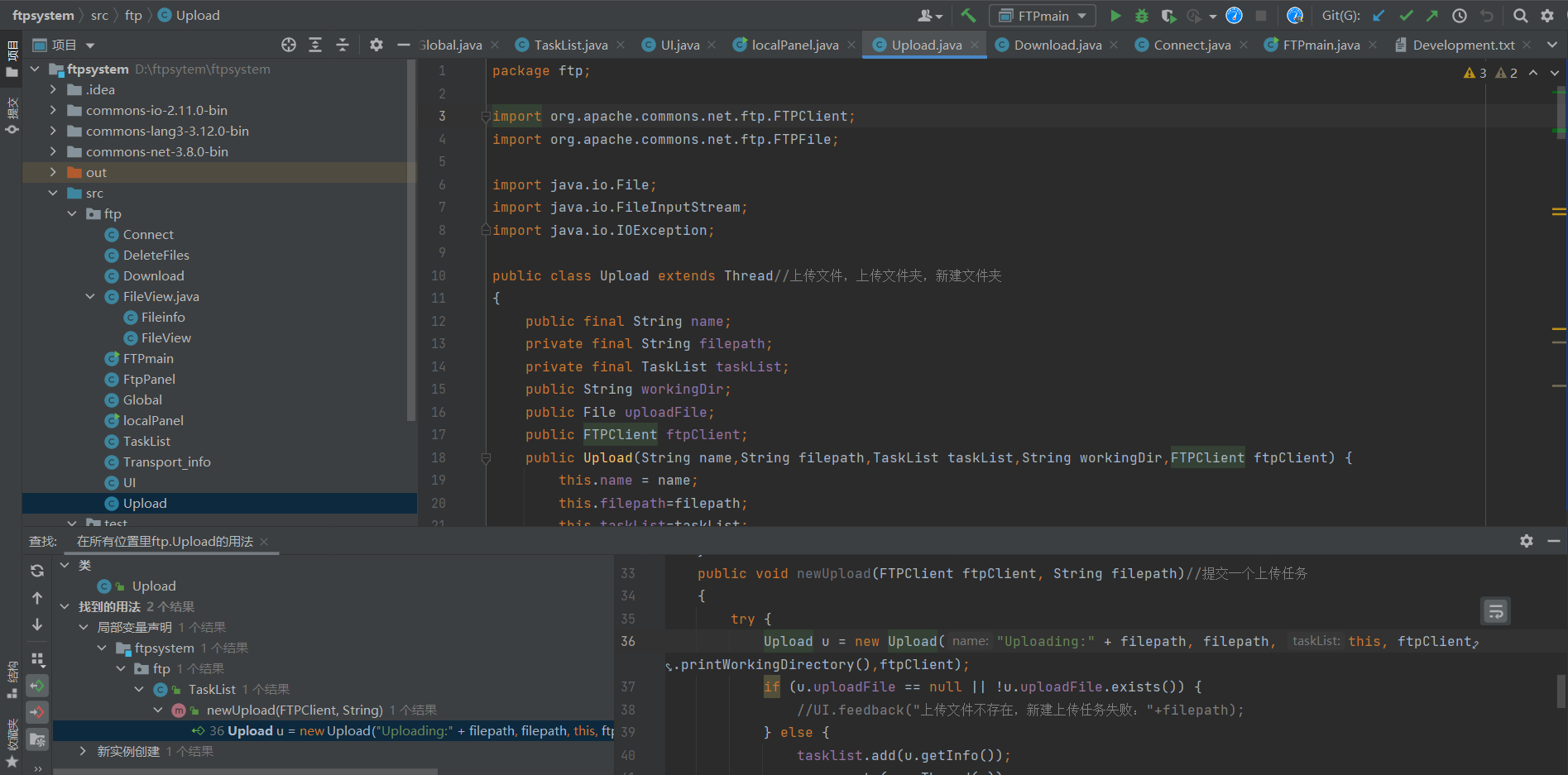Switch to the Connect.java tab
The image size is (1568, 775).
pyautogui.click(x=1192, y=45)
